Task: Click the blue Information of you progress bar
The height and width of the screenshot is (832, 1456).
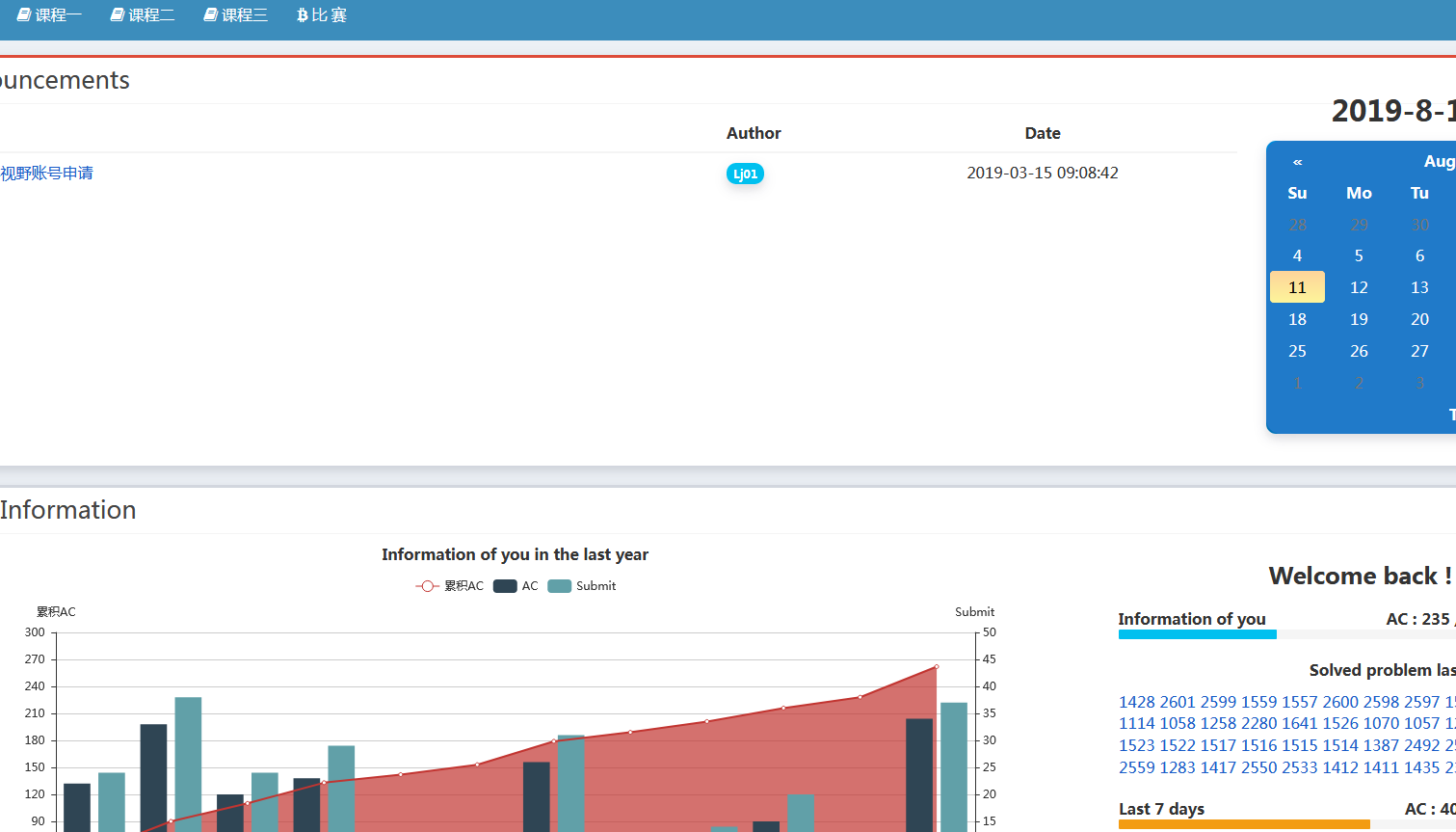Action: point(1197,634)
